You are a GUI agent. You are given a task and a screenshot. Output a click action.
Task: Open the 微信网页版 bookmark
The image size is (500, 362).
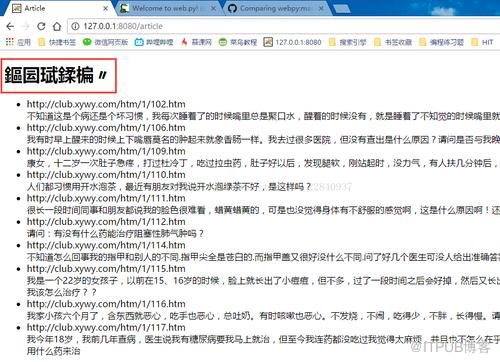[x=105, y=42]
